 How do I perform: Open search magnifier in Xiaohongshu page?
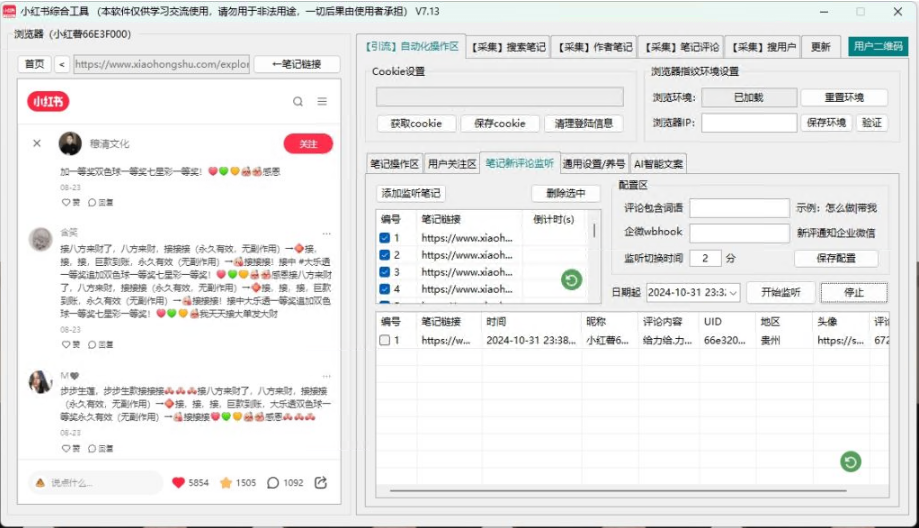coord(298,101)
